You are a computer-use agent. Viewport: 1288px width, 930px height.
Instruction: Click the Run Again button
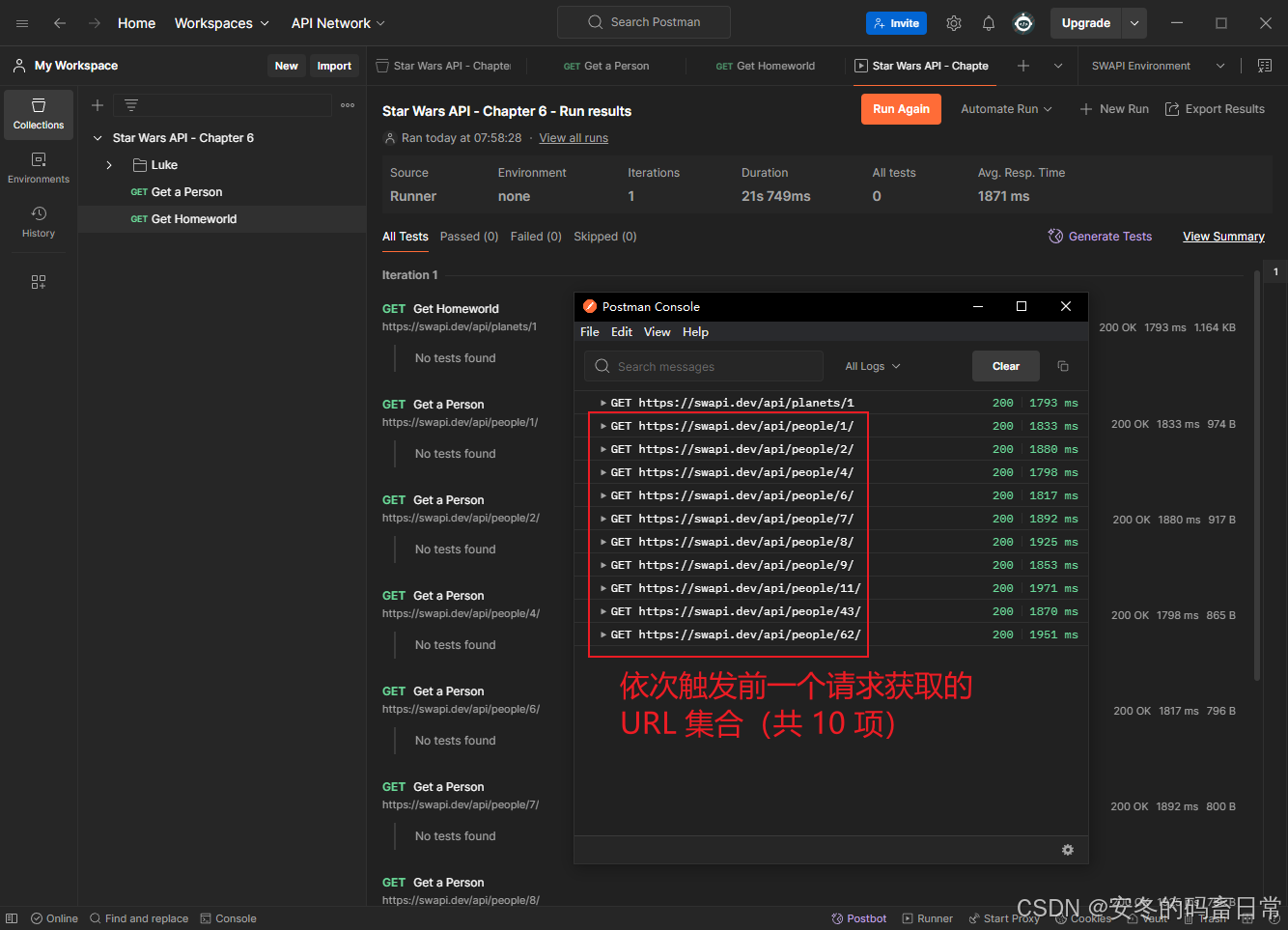pyautogui.click(x=901, y=109)
